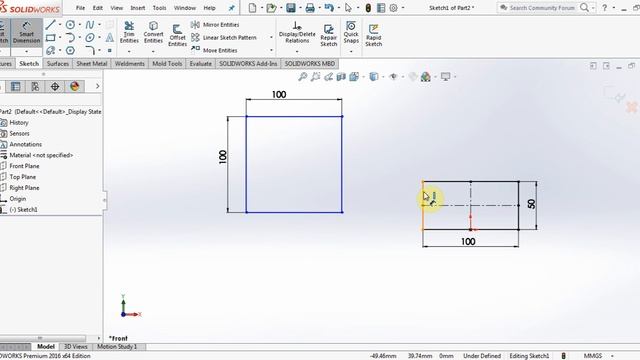Open the Edit Appearance color icon
The image size is (640, 360).
click(425, 76)
